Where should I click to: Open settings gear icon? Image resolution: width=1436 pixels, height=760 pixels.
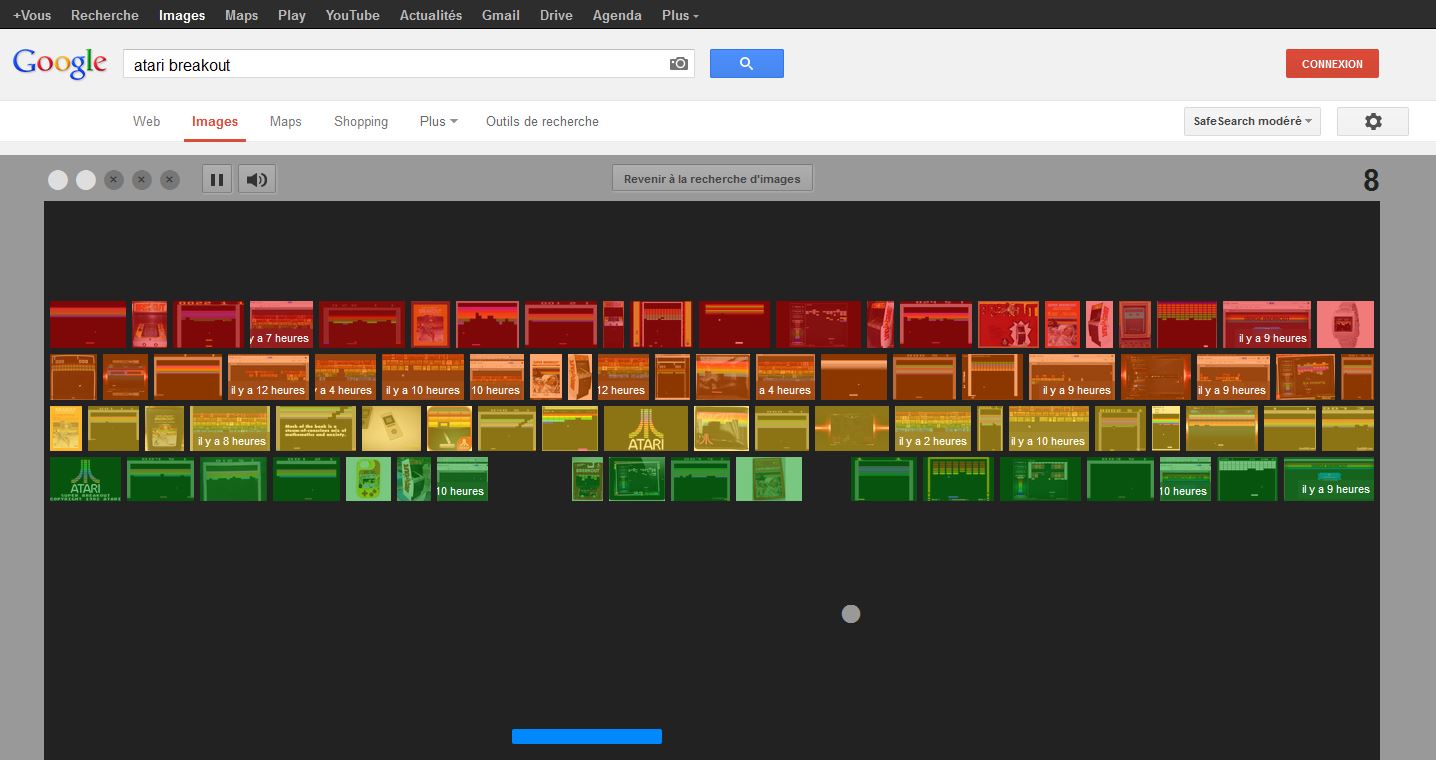(x=1372, y=121)
